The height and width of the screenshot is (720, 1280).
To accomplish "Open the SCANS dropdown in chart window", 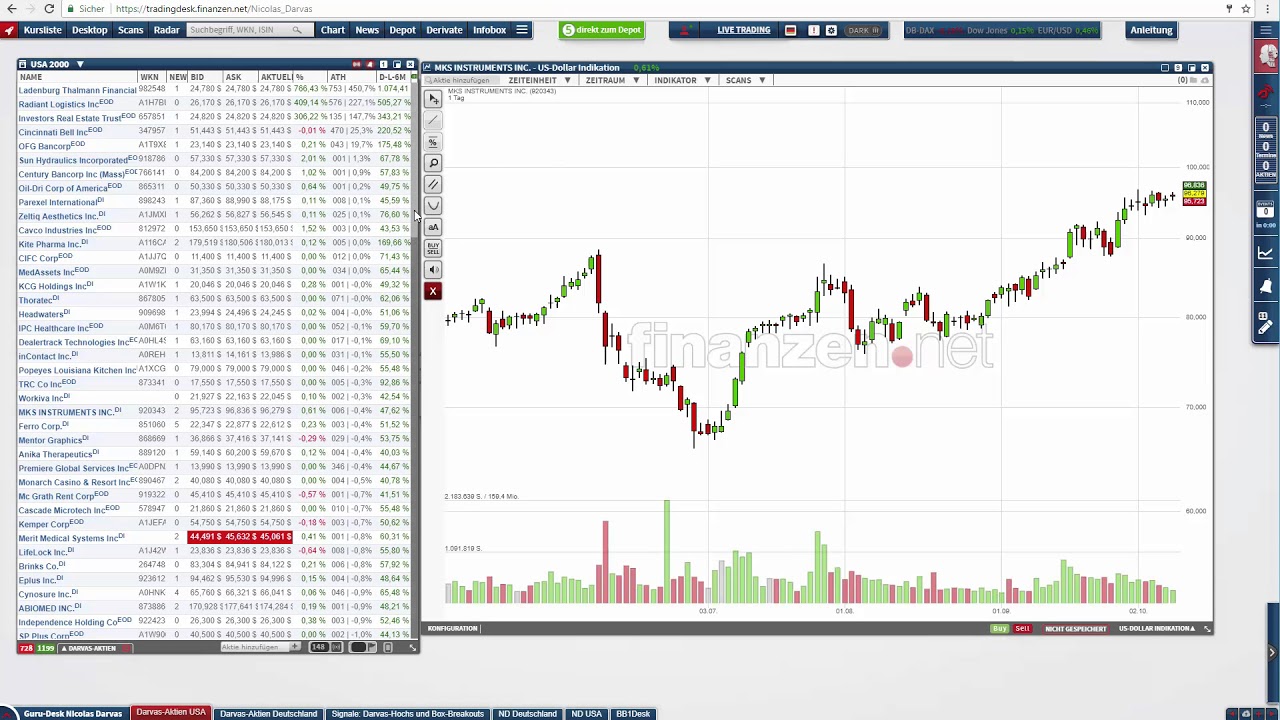I will click(745, 80).
